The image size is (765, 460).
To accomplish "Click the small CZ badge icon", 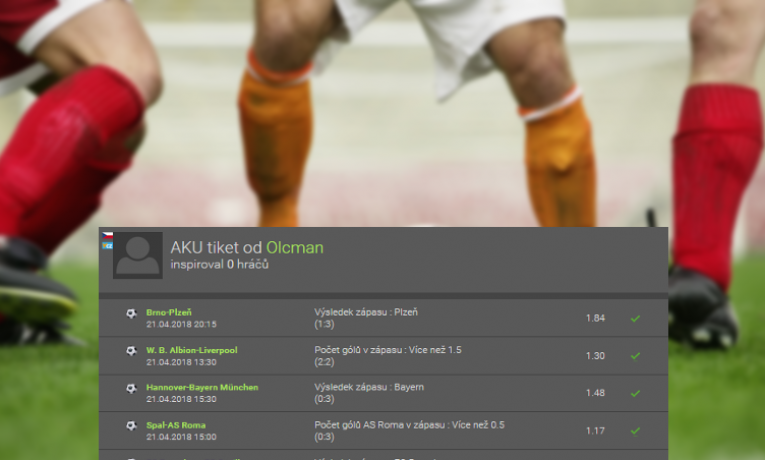I will 107,245.
